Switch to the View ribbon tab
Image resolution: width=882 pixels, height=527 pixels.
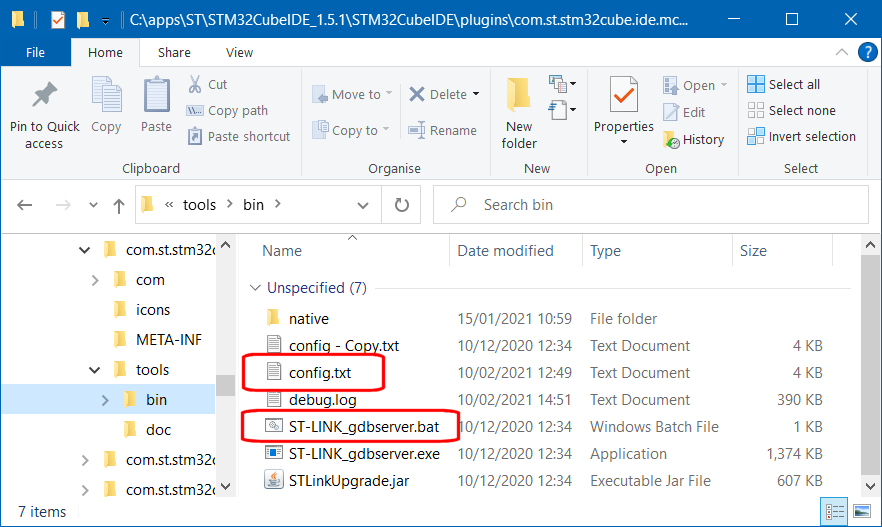240,52
